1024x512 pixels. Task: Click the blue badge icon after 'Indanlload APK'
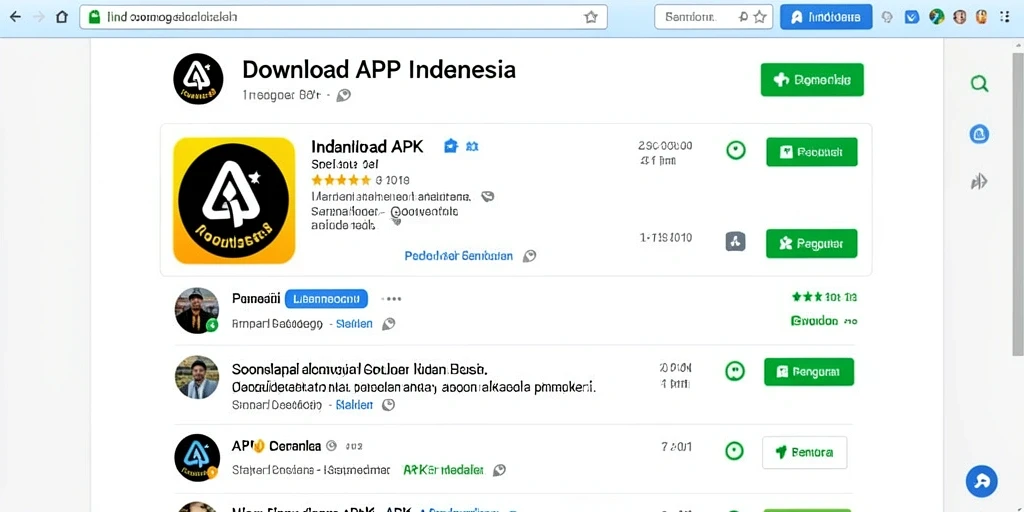(x=451, y=146)
